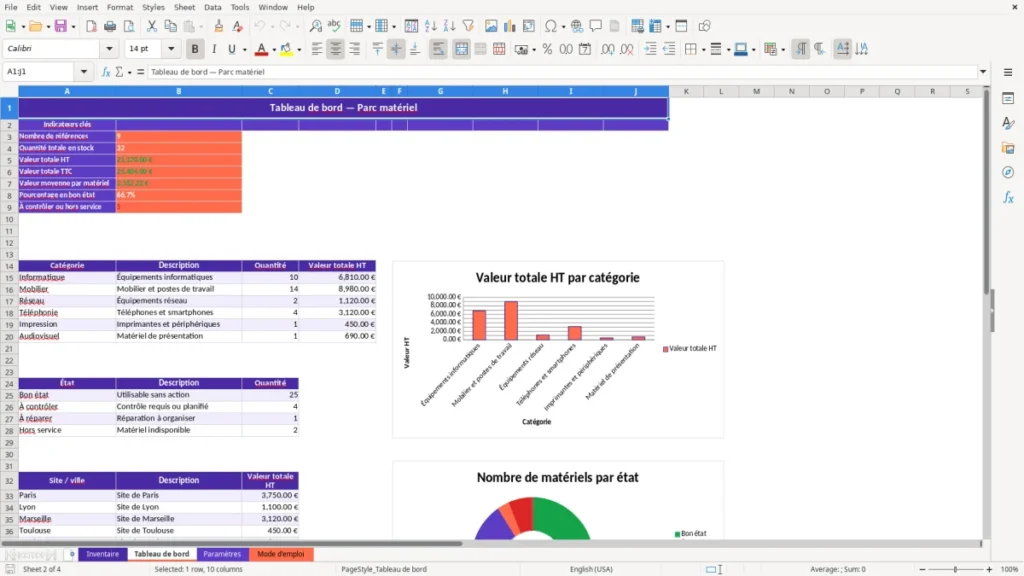Insert hyperlink globe icon
This screenshot has height=576, width=1024.
(x=577, y=26)
